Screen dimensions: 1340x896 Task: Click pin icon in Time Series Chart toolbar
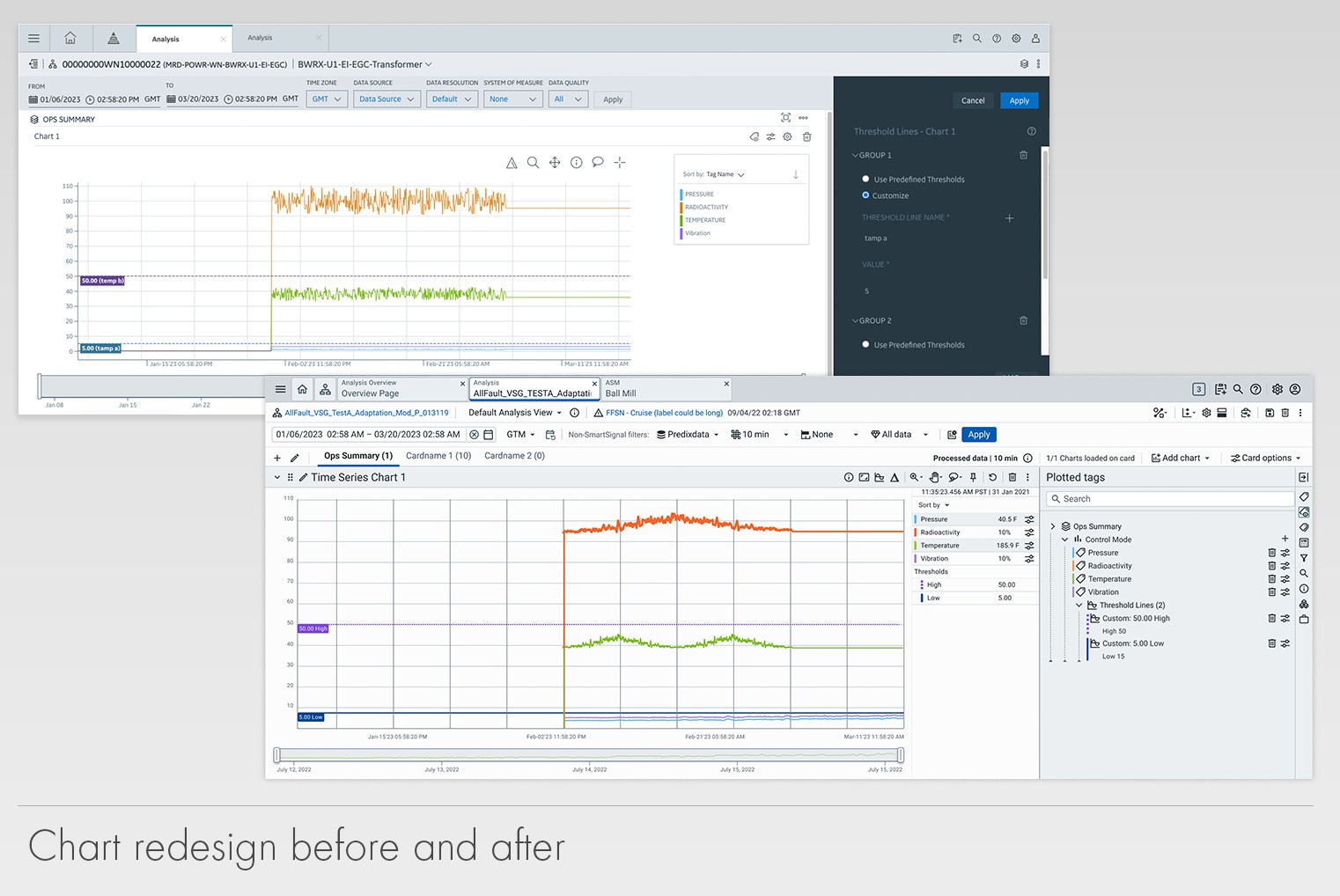(973, 477)
